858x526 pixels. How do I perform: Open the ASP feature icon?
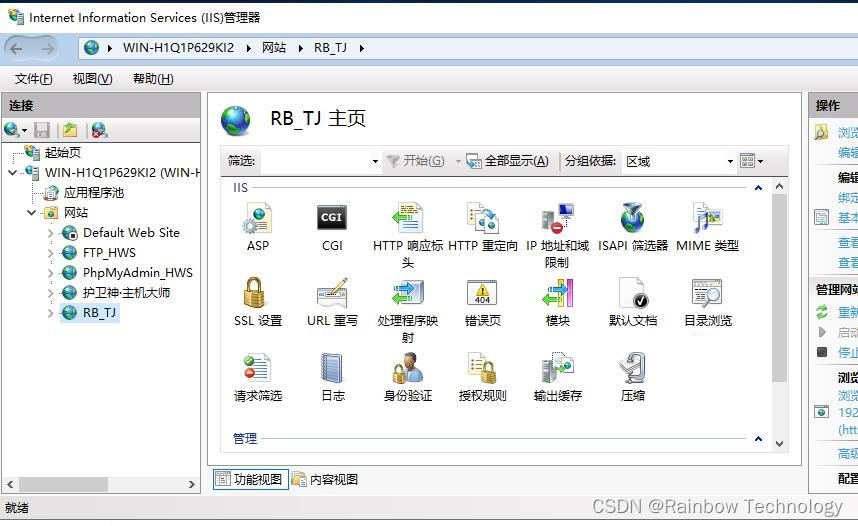258,227
